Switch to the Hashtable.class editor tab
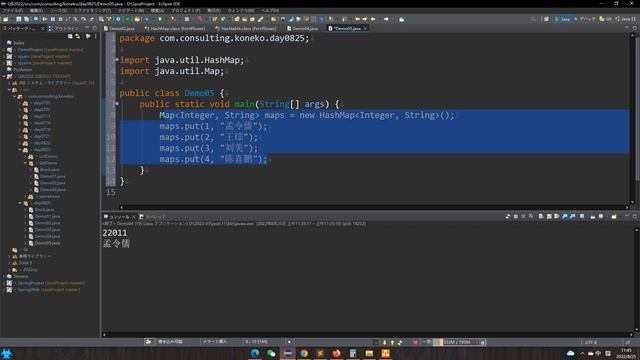The height and width of the screenshot is (360, 640). pyautogui.click(x=245, y=29)
